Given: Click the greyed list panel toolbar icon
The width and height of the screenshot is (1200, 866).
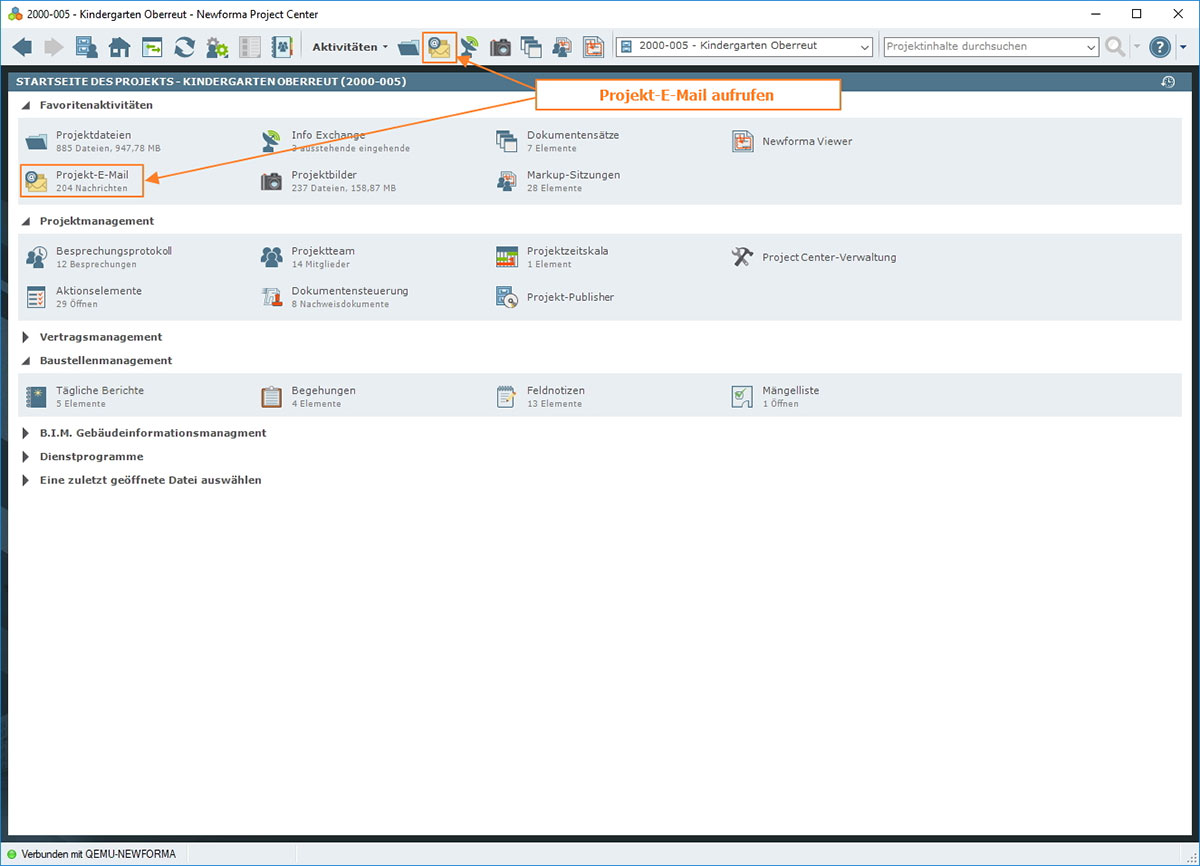Looking at the screenshot, I should pyautogui.click(x=250, y=47).
